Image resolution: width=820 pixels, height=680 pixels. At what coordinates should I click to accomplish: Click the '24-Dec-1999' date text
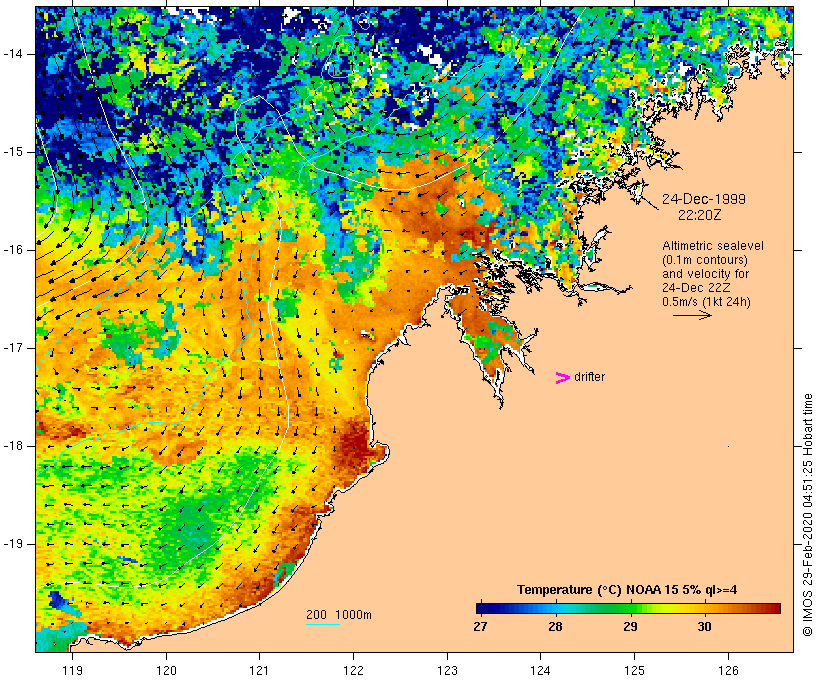(704, 199)
